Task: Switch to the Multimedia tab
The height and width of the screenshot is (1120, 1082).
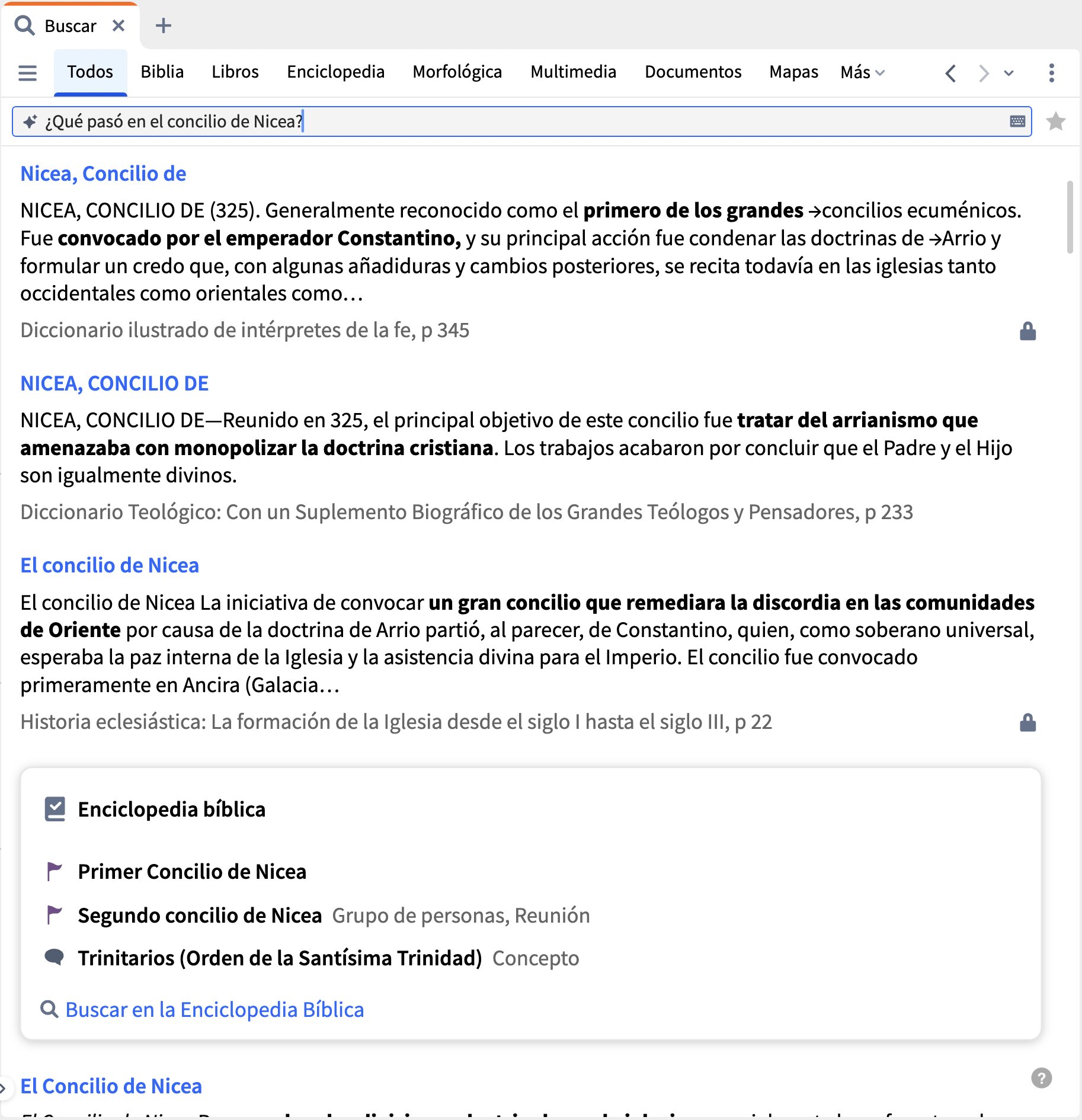Action: pyautogui.click(x=574, y=72)
